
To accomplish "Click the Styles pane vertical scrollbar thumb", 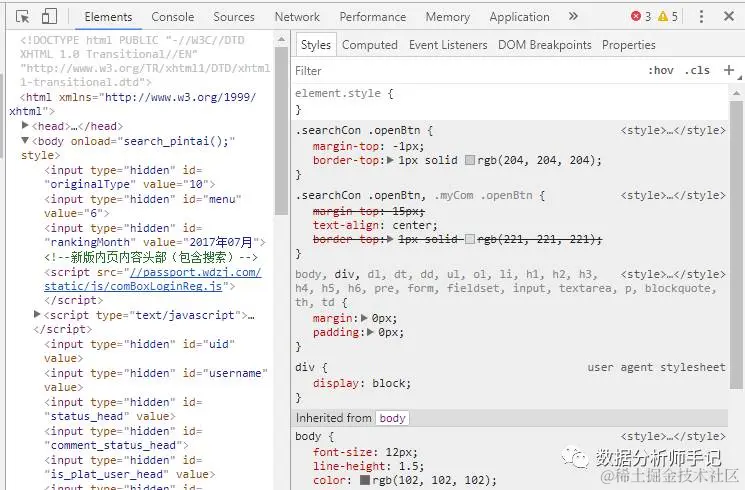I will coord(736,245).
